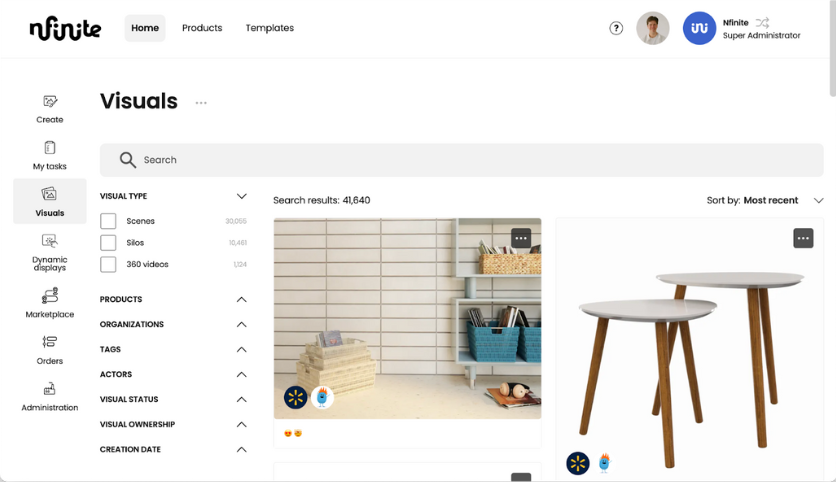The width and height of the screenshot is (836, 482).
Task: Open the Create section in sidebar
Action: pyautogui.click(x=50, y=109)
